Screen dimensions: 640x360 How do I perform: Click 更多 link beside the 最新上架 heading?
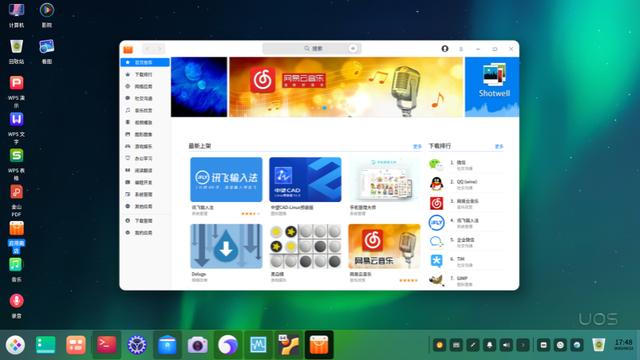point(417,146)
